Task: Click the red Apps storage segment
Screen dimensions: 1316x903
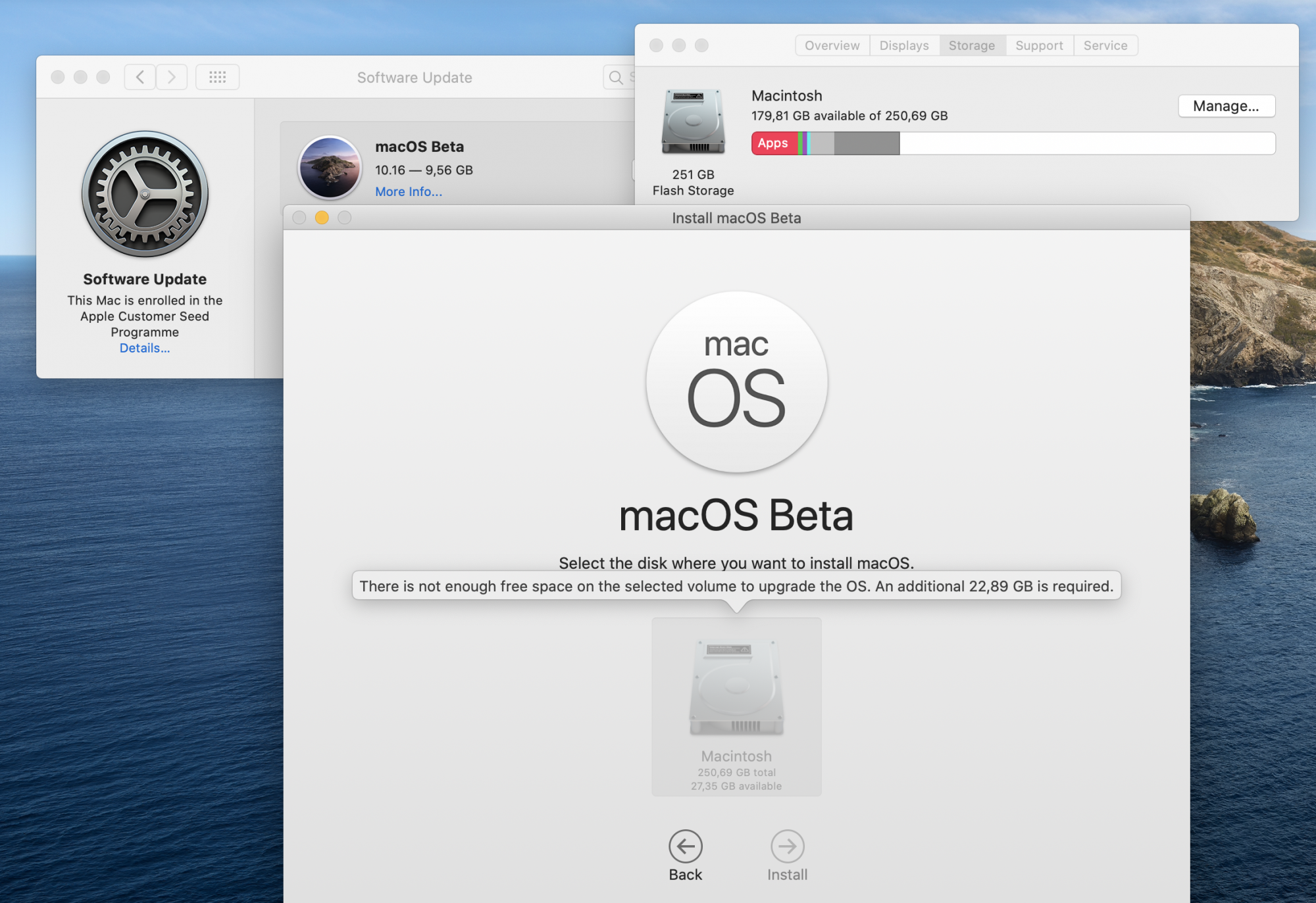Action: pyautogui.click(x=773, y=143)
